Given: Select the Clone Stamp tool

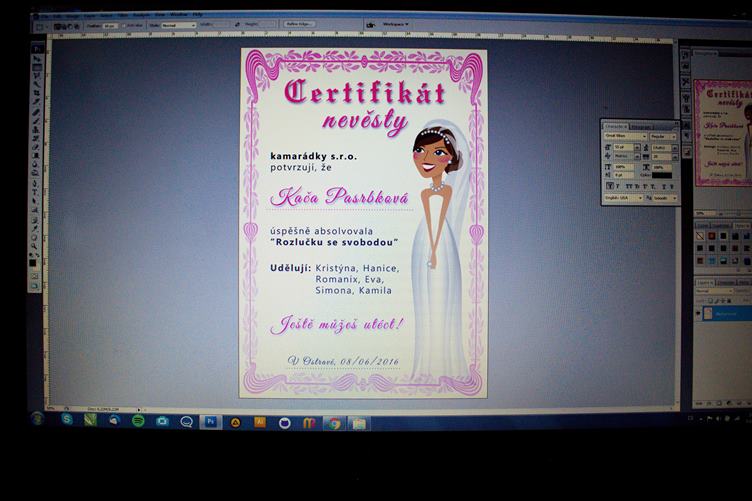Looking at the screenshot, I should click(x=37, y=129).
